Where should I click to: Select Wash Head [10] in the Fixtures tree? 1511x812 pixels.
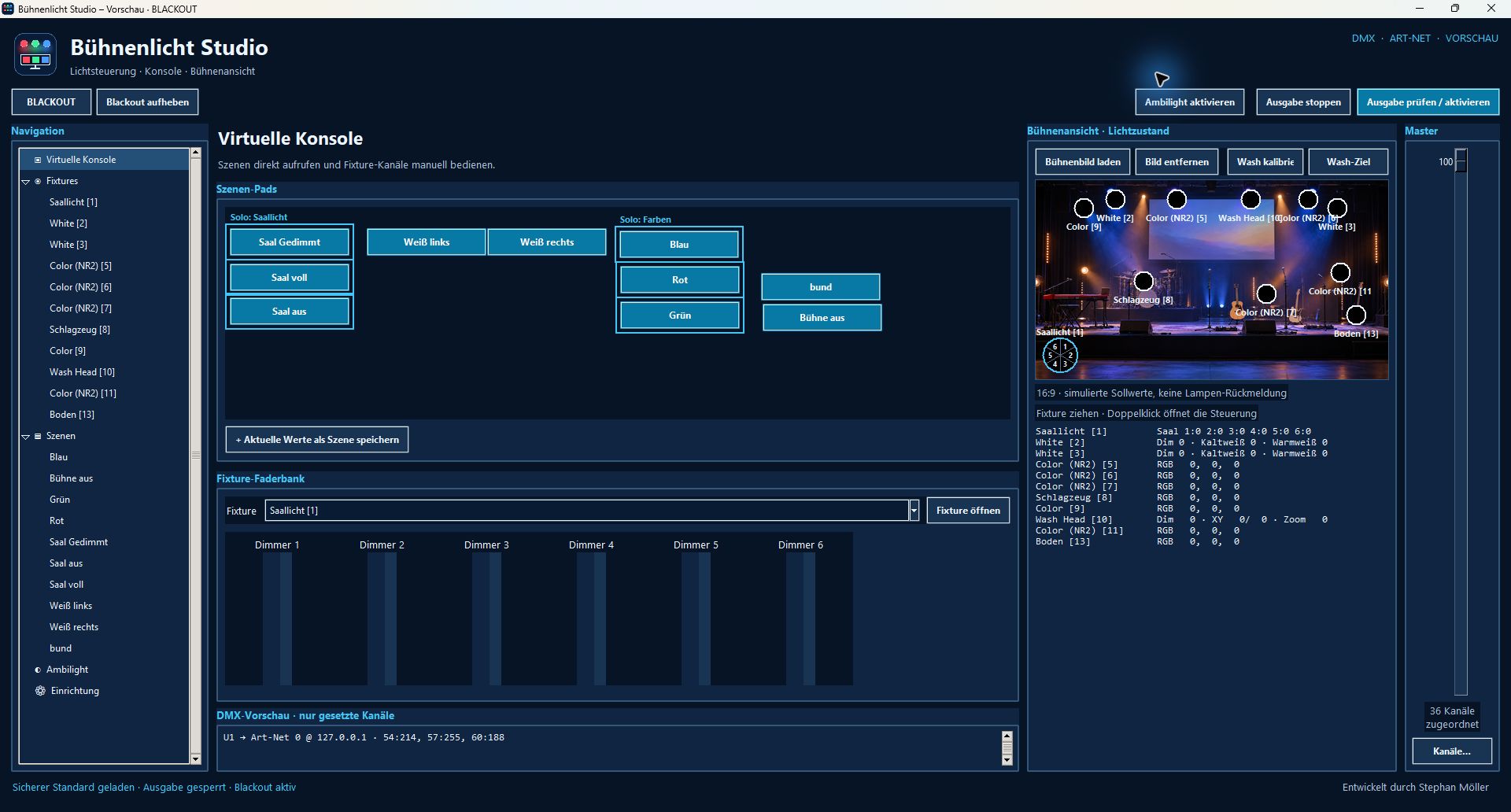coord(82,372)
